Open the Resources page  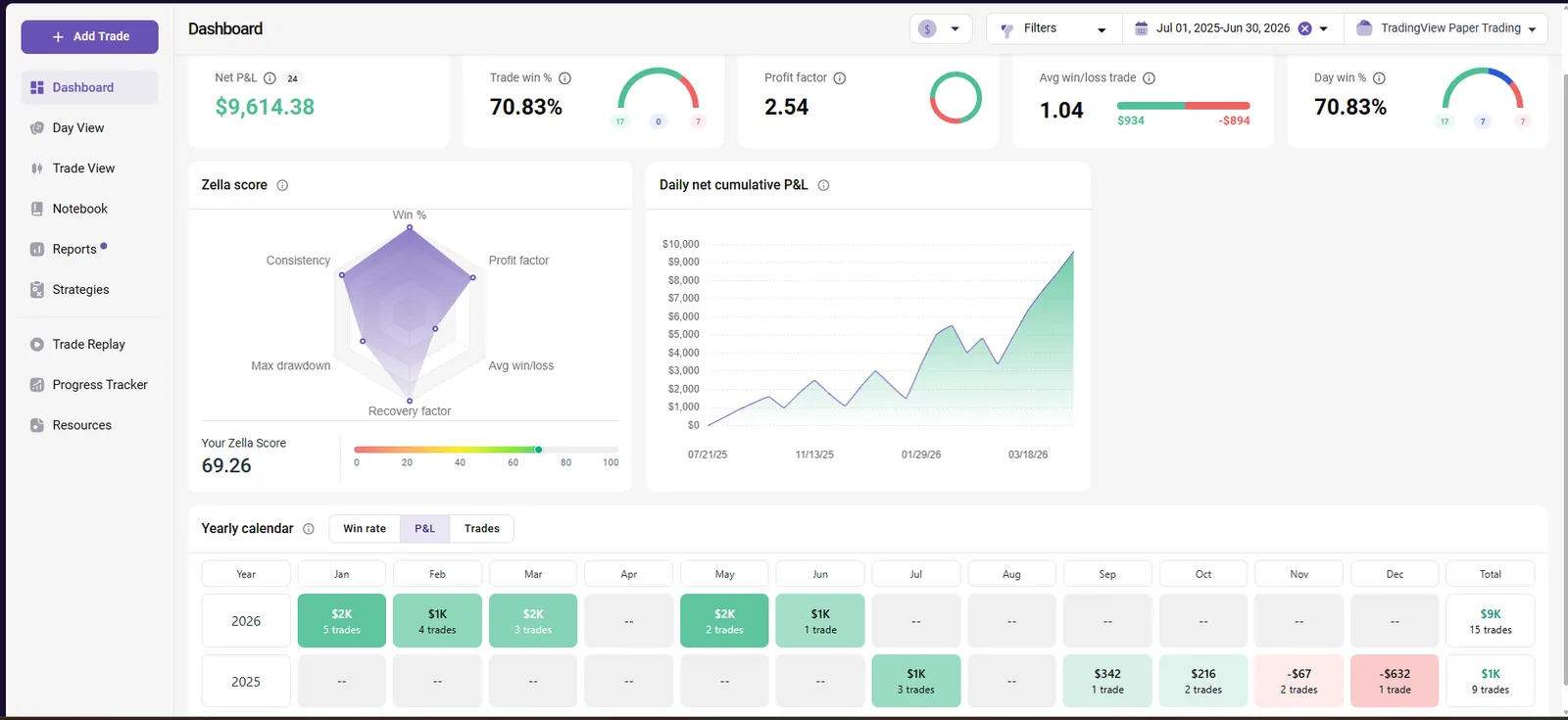pyautogui.click(x=89, y=425)
